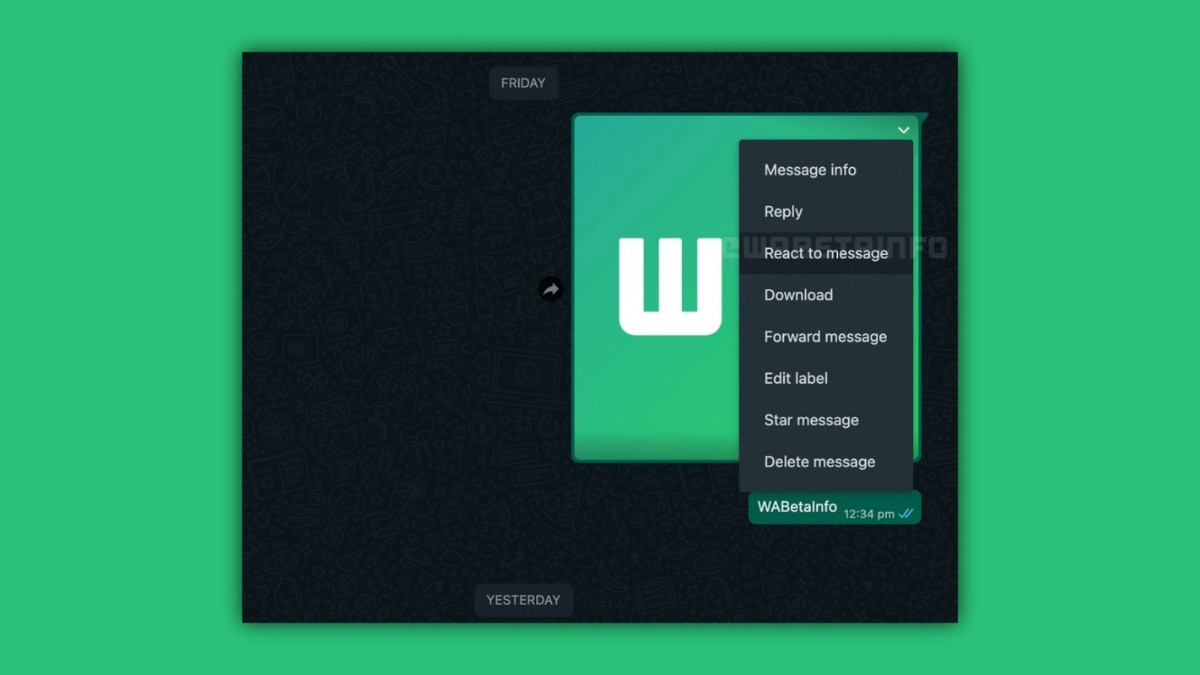
Task: Pick Forward message from the menu
Action: [x=825, y=337]
